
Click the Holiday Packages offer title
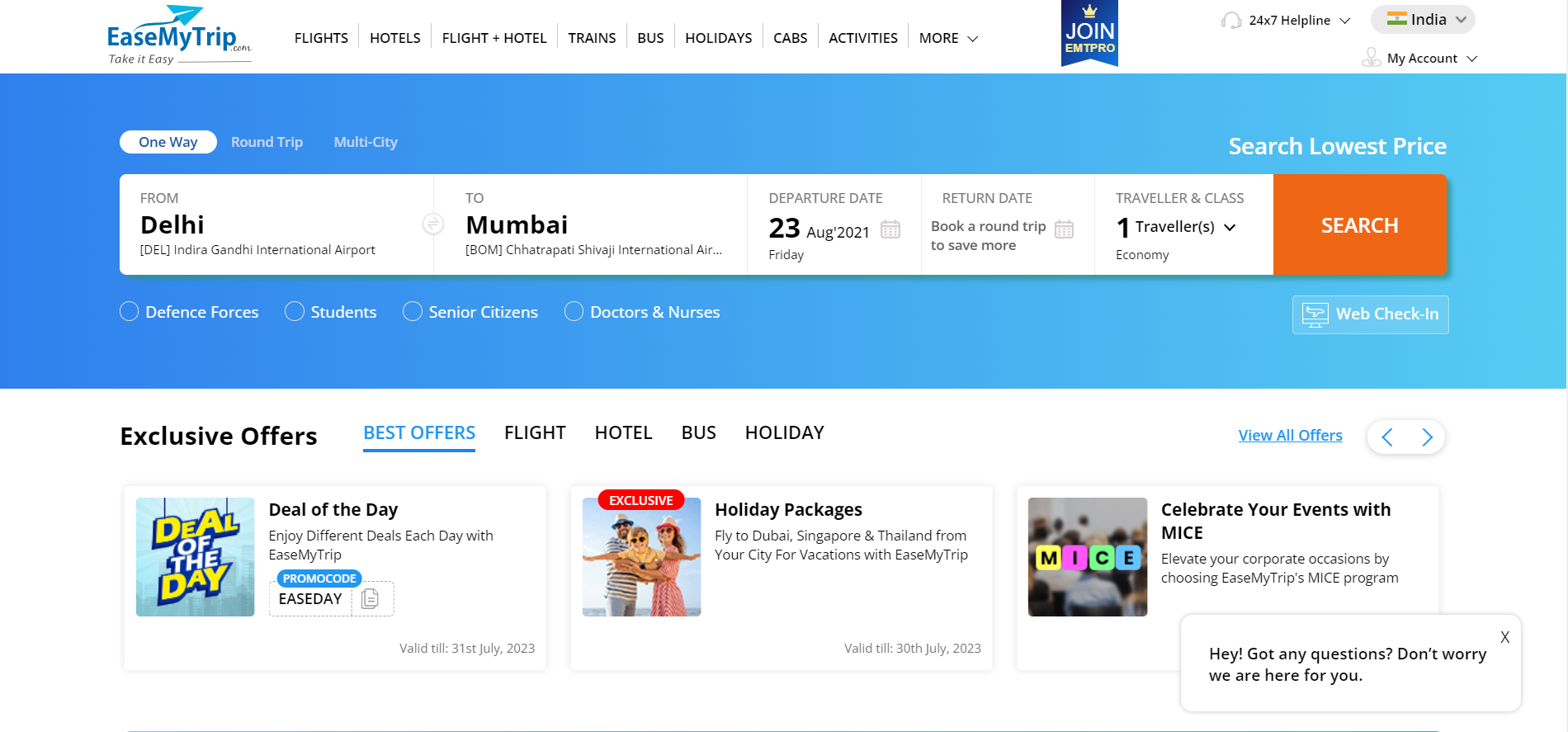788,509
